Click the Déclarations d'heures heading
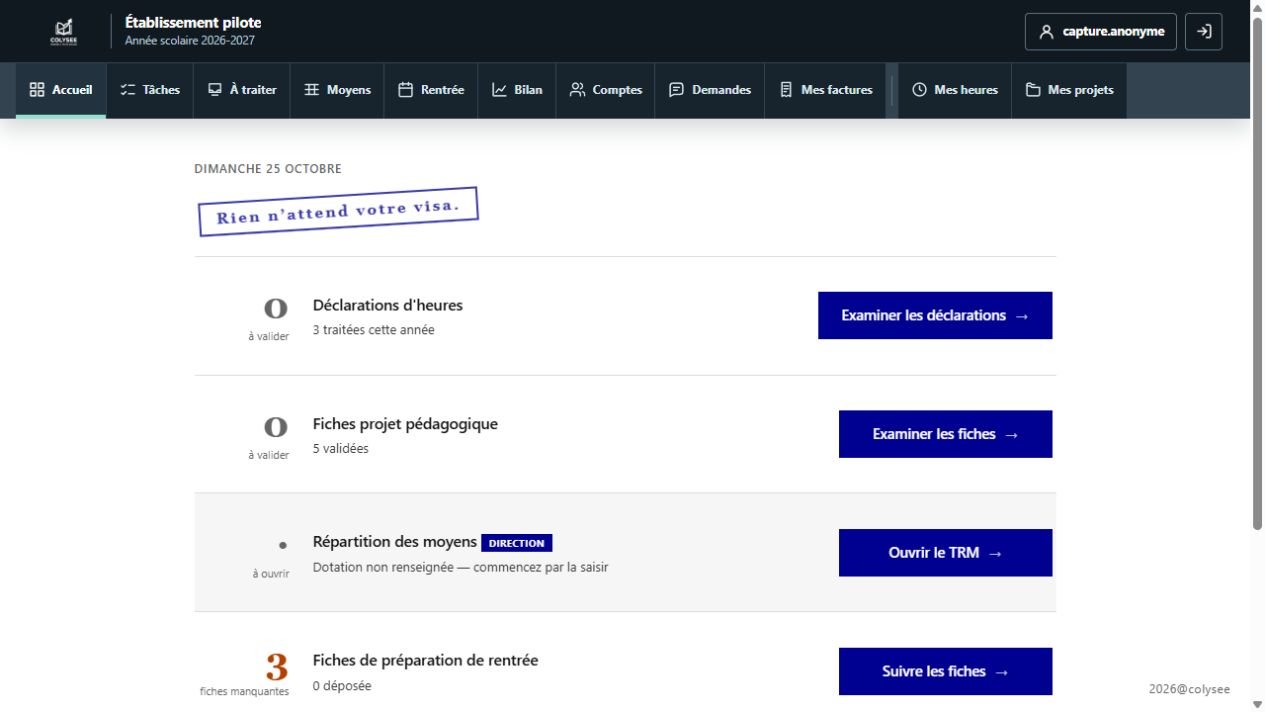Viewport: 1265px width, 712px height. pyautogui.click(x=388, y=305)
